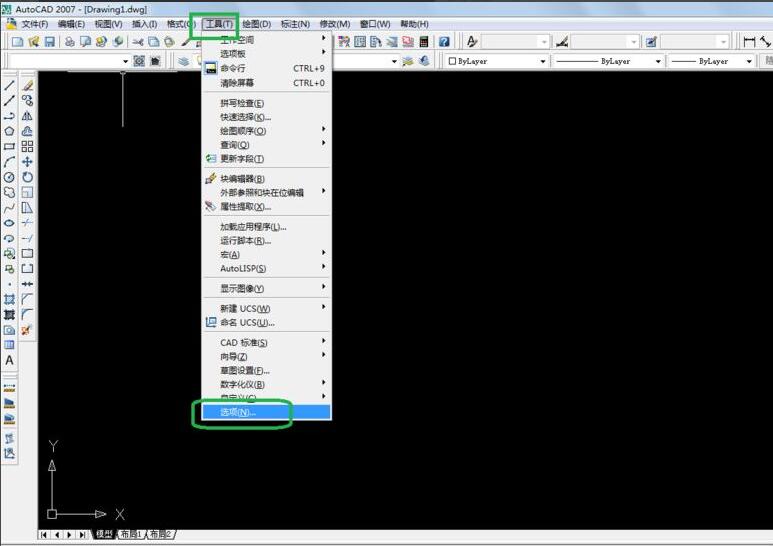Select the Rotate modify tool
The height and width of the screenshot is (546, 773).
click(x=28, y=177)
